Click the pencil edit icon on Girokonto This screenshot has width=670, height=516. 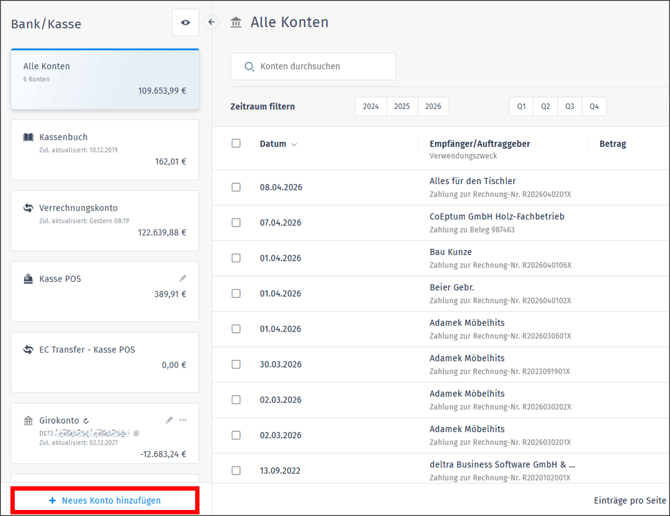pos(169,421)
